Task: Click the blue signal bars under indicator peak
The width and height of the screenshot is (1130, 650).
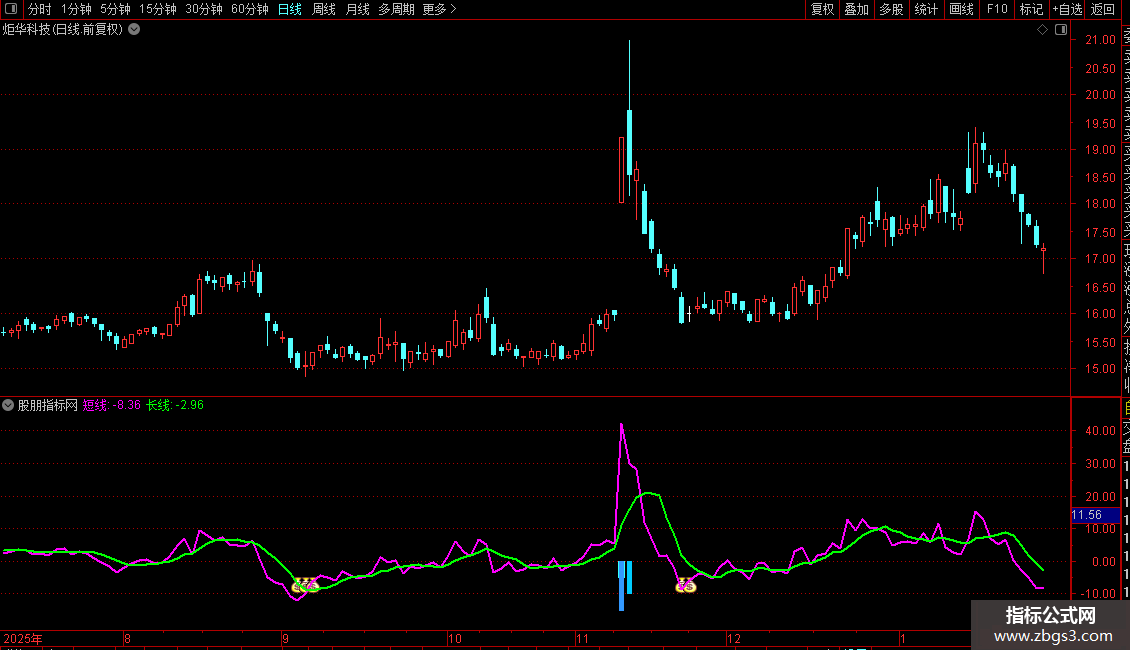Action: (x=626, y=585)
